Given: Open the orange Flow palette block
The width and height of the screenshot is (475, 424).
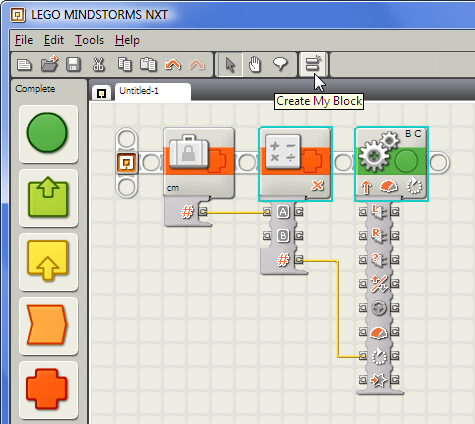Looking at the screenshot, I should pos(48,325).
